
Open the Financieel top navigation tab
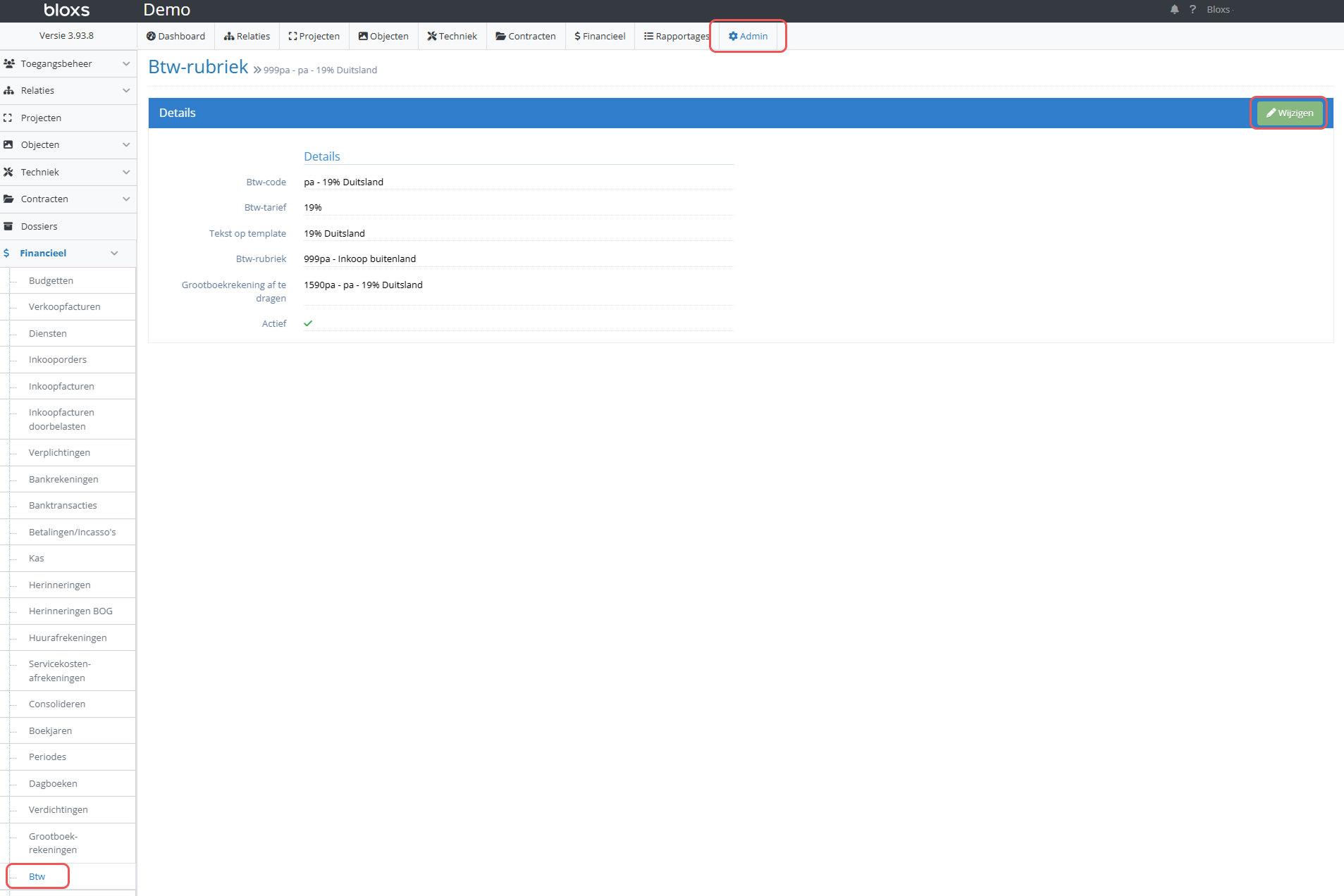tap(600, 36)
